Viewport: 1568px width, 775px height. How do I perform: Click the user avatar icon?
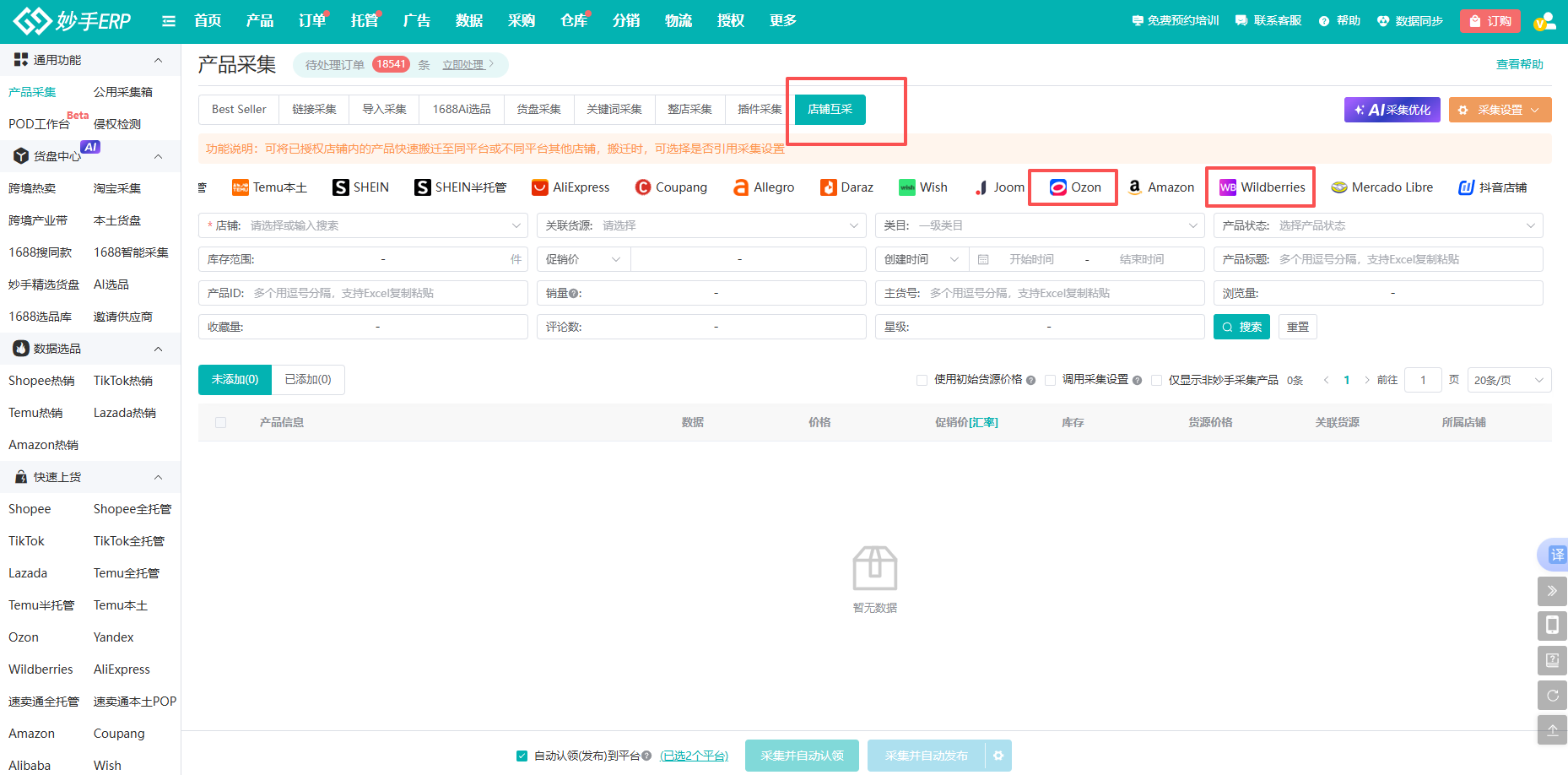tap(1544, 21)
